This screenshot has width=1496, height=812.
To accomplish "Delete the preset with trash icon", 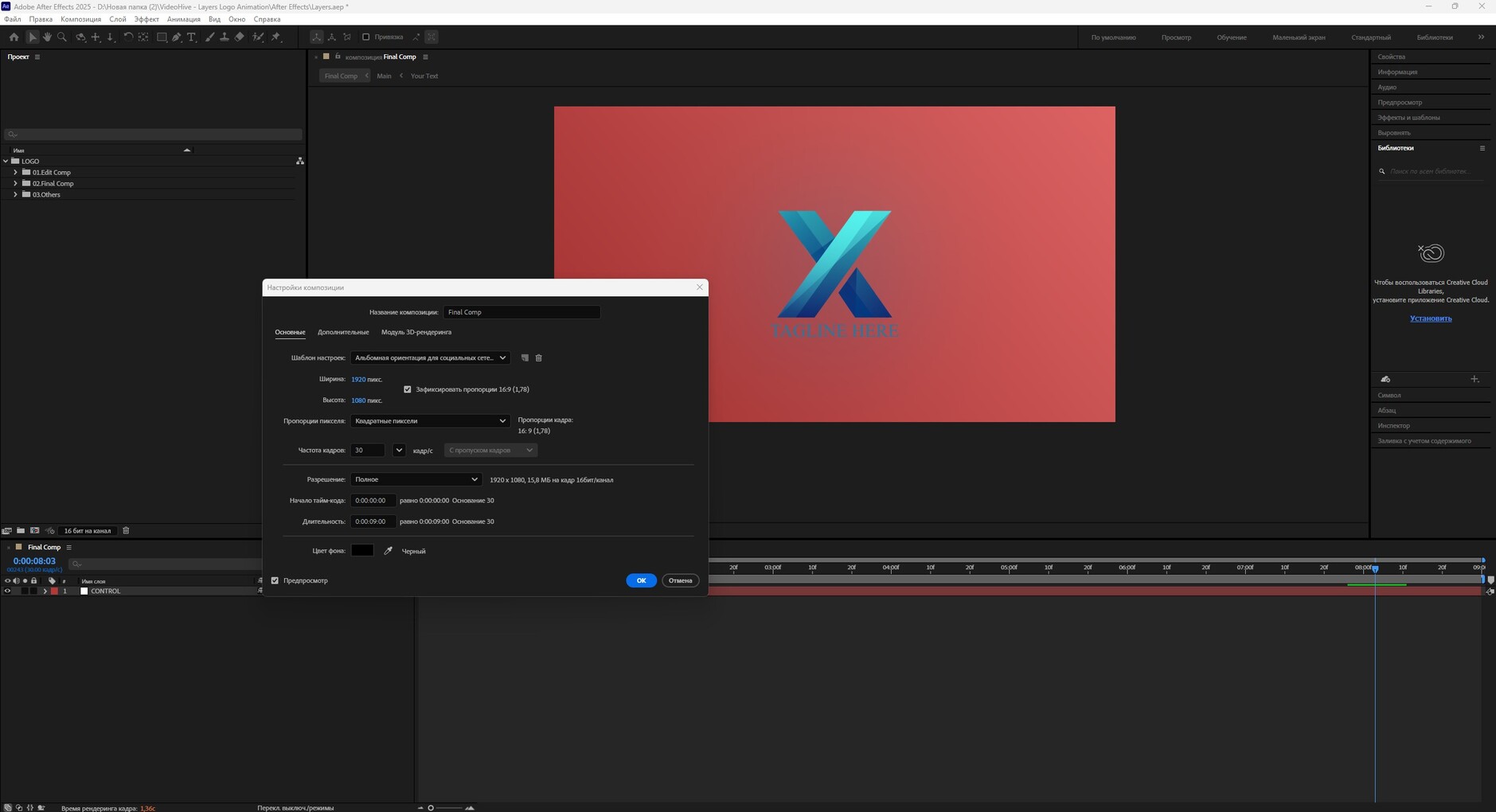I will (x=539, y=358).
